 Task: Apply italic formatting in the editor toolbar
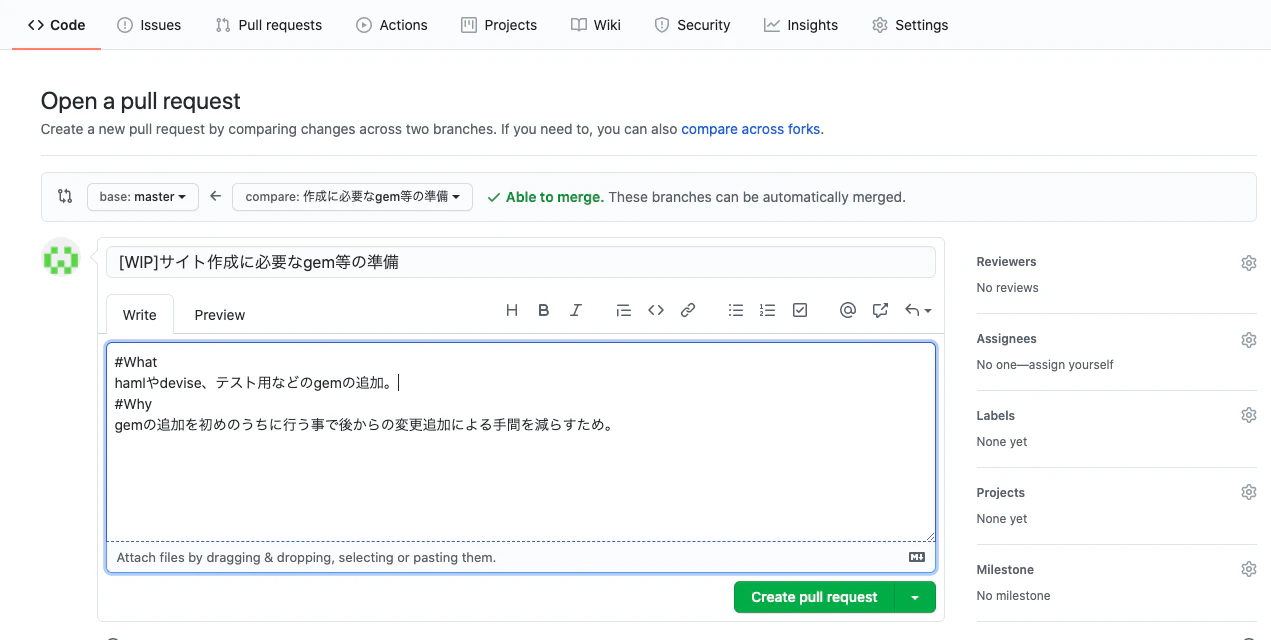coord(576,310)
